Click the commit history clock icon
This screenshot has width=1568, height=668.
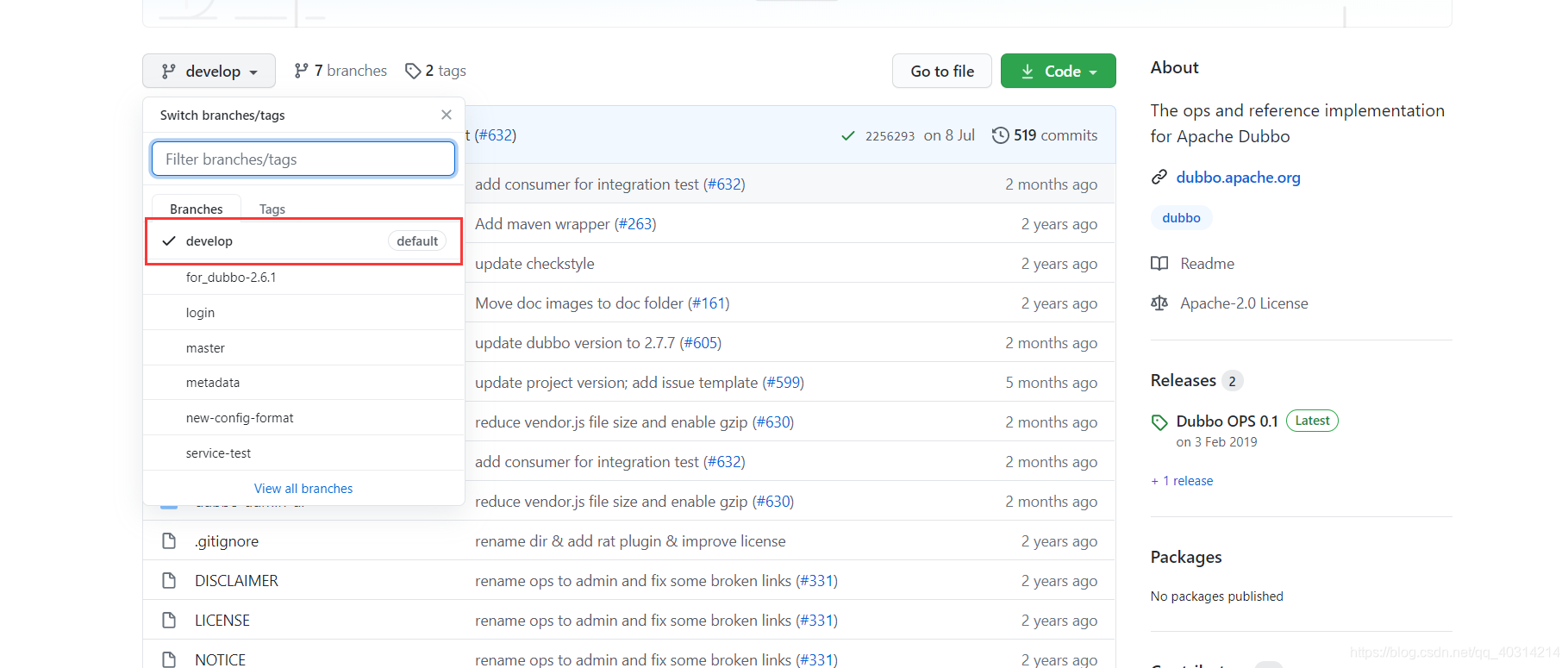[1000, 135]
